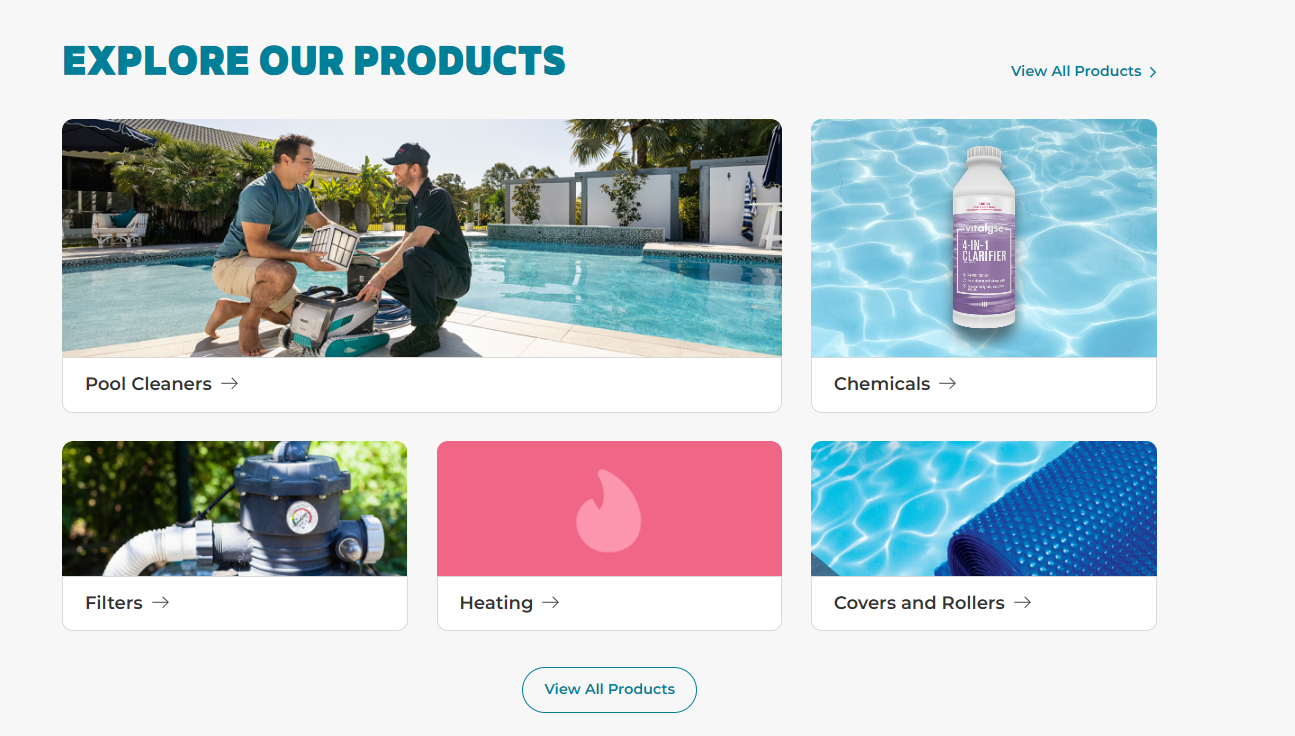
Task: Open the Heating category label
Action: pos(496,603)
